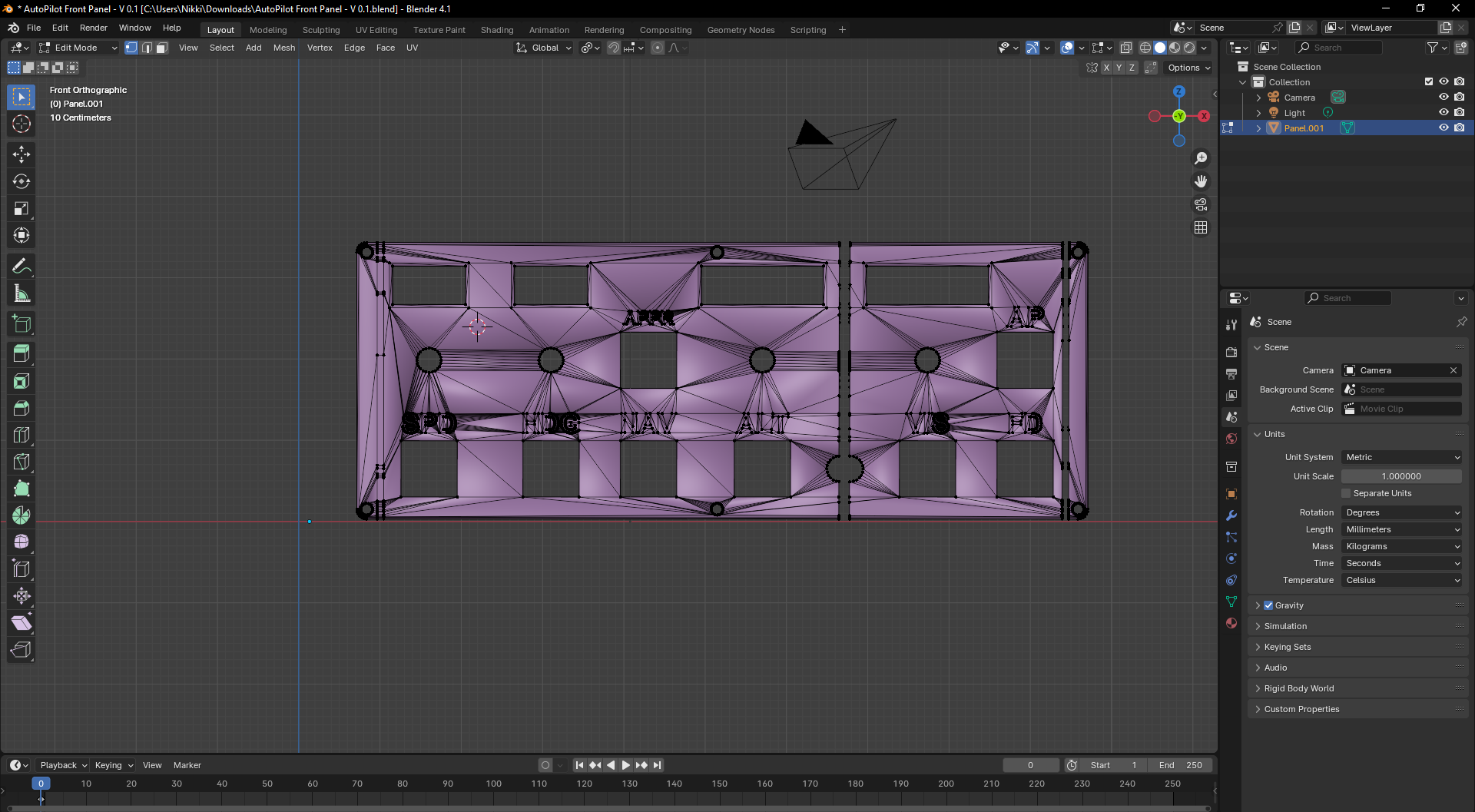Select the Add Cube tool
The width and height of the screenshot is (1475, 812).
[22, 324]
